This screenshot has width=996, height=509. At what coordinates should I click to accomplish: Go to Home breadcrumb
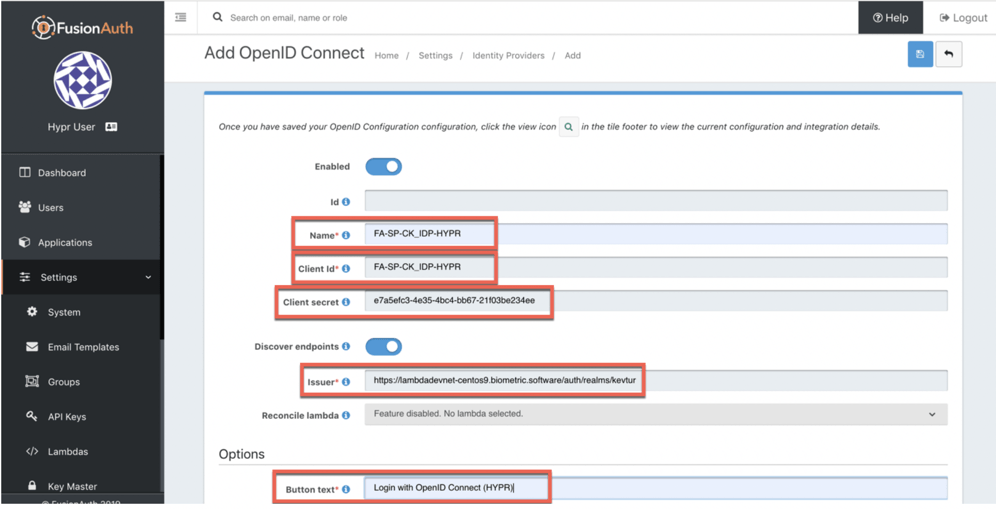(x=386, y=55)
